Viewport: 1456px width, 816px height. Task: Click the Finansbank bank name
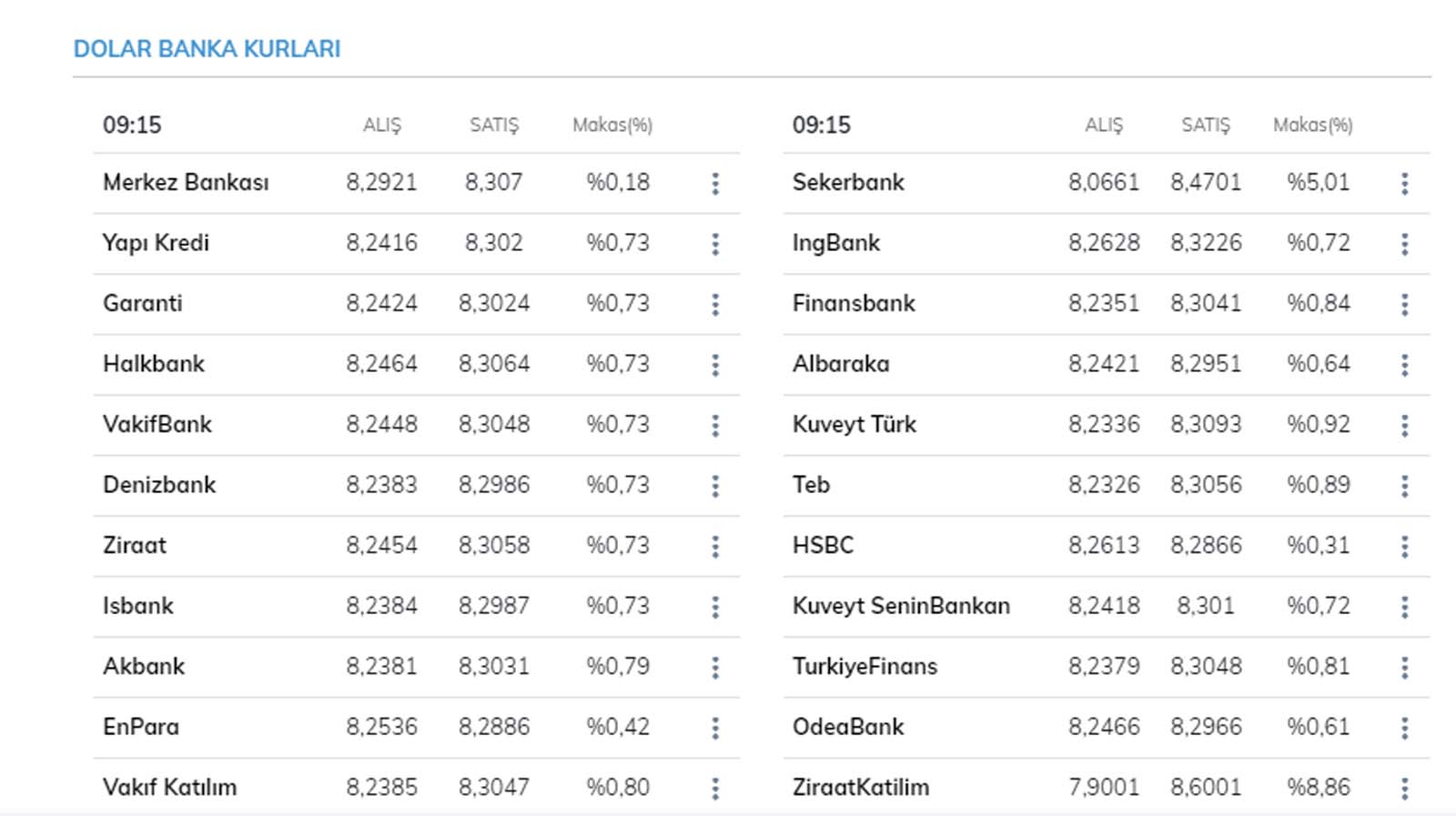[854, 303]
